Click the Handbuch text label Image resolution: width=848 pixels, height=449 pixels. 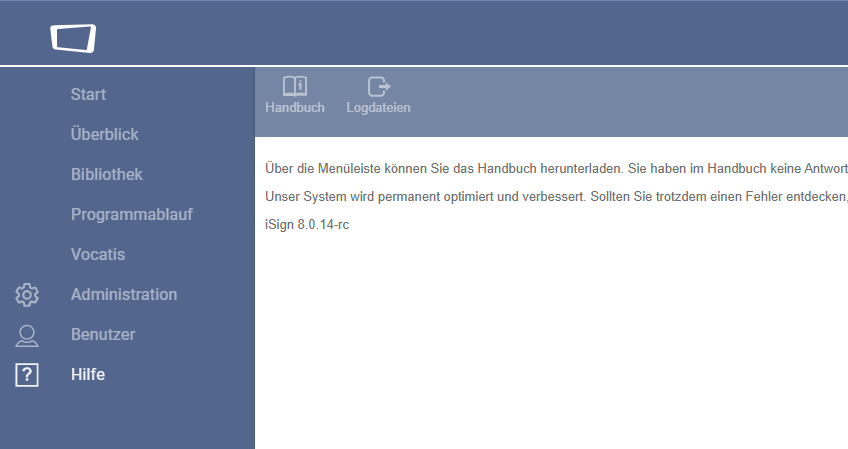[295, 107]
